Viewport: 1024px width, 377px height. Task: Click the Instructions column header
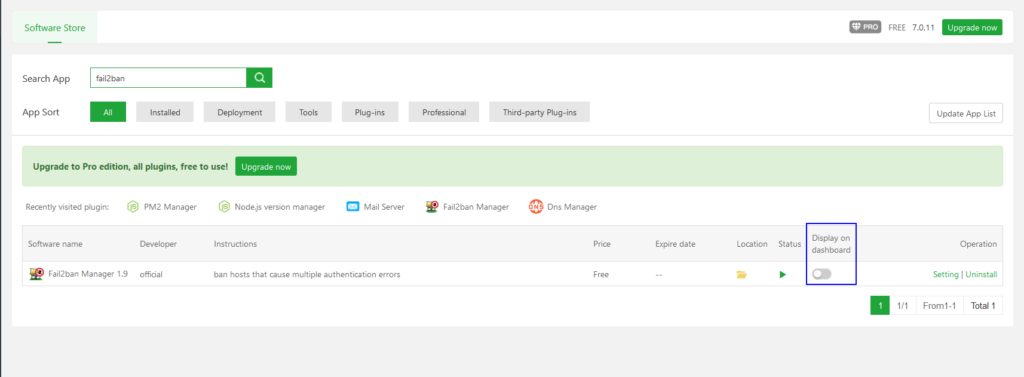pos(235,244)
